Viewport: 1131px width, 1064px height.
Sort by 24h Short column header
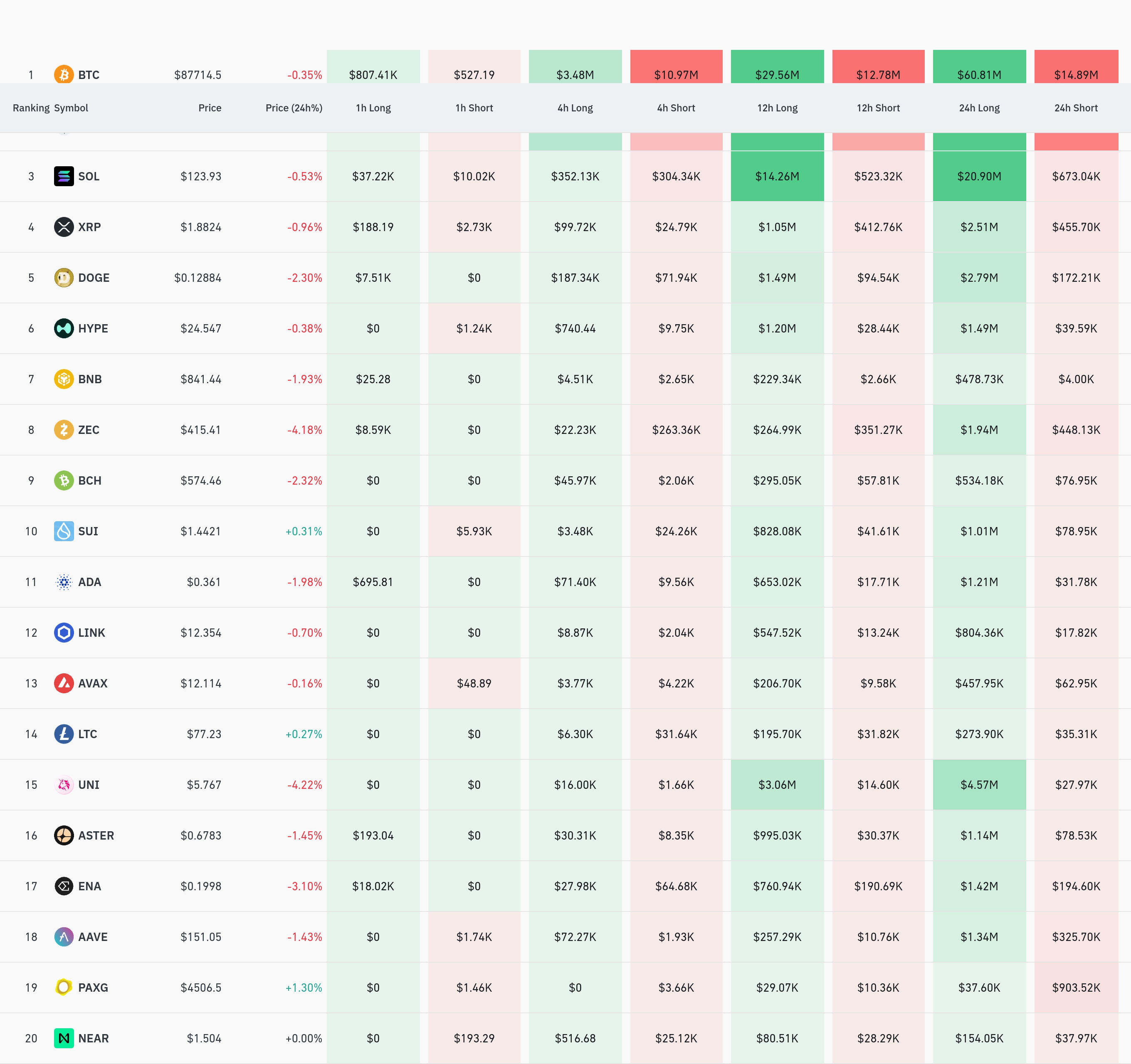click(1075, 108)
